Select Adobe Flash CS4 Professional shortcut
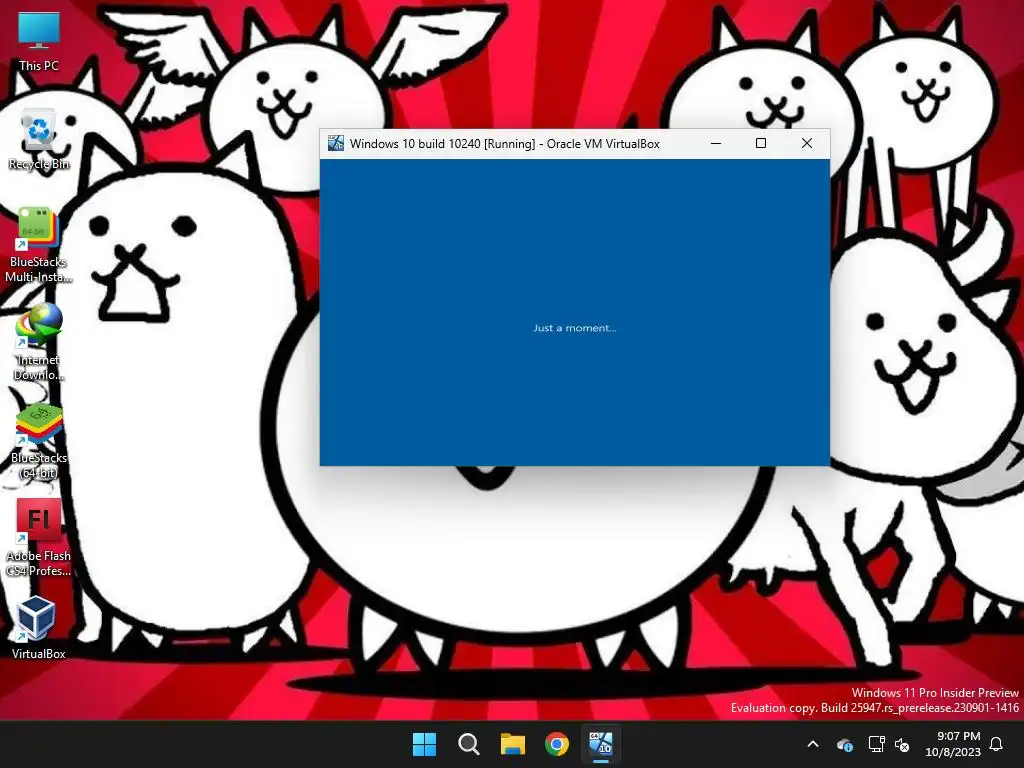Viewport: 1024px width, 768px height. pyautogui.click(x=39, y=538)
